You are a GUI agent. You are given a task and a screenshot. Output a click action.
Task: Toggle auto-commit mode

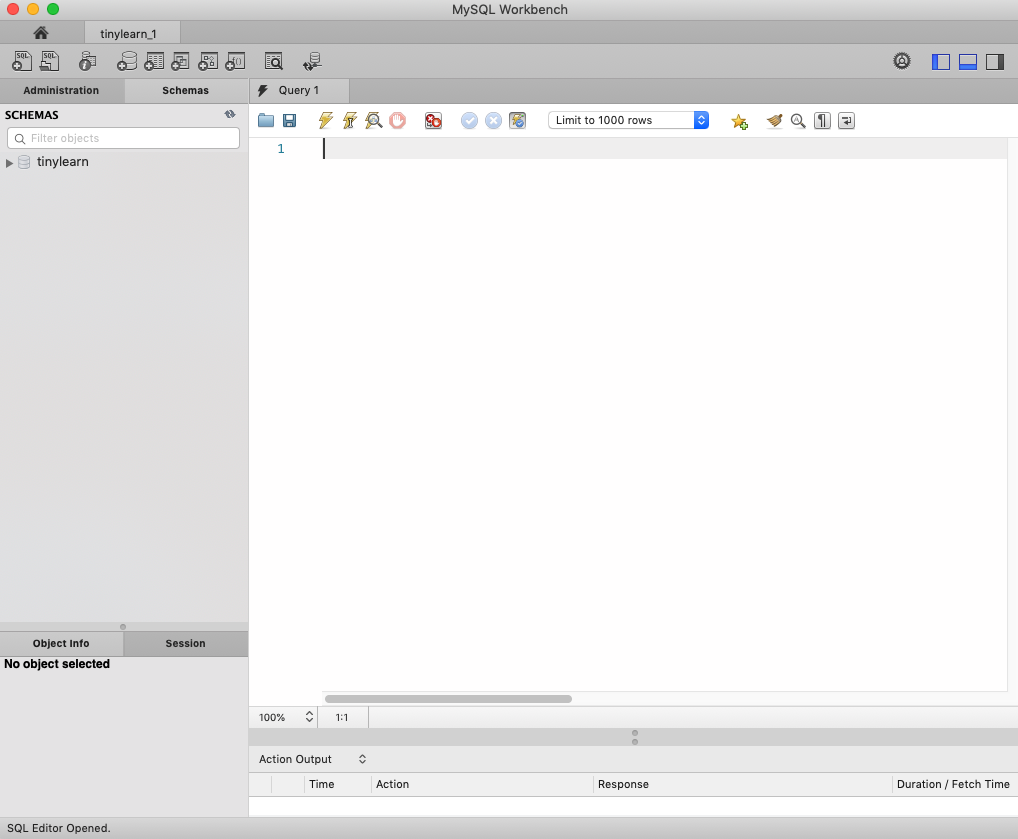517,120
